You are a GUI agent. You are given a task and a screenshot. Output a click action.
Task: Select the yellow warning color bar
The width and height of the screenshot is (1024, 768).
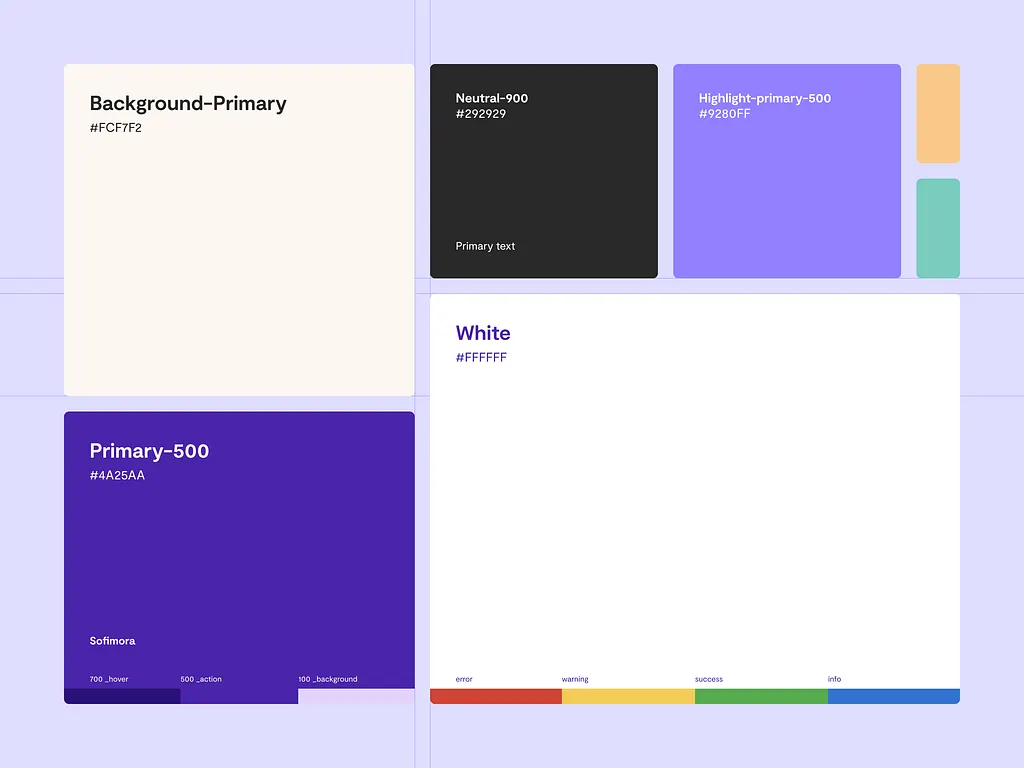coord(628,696)
